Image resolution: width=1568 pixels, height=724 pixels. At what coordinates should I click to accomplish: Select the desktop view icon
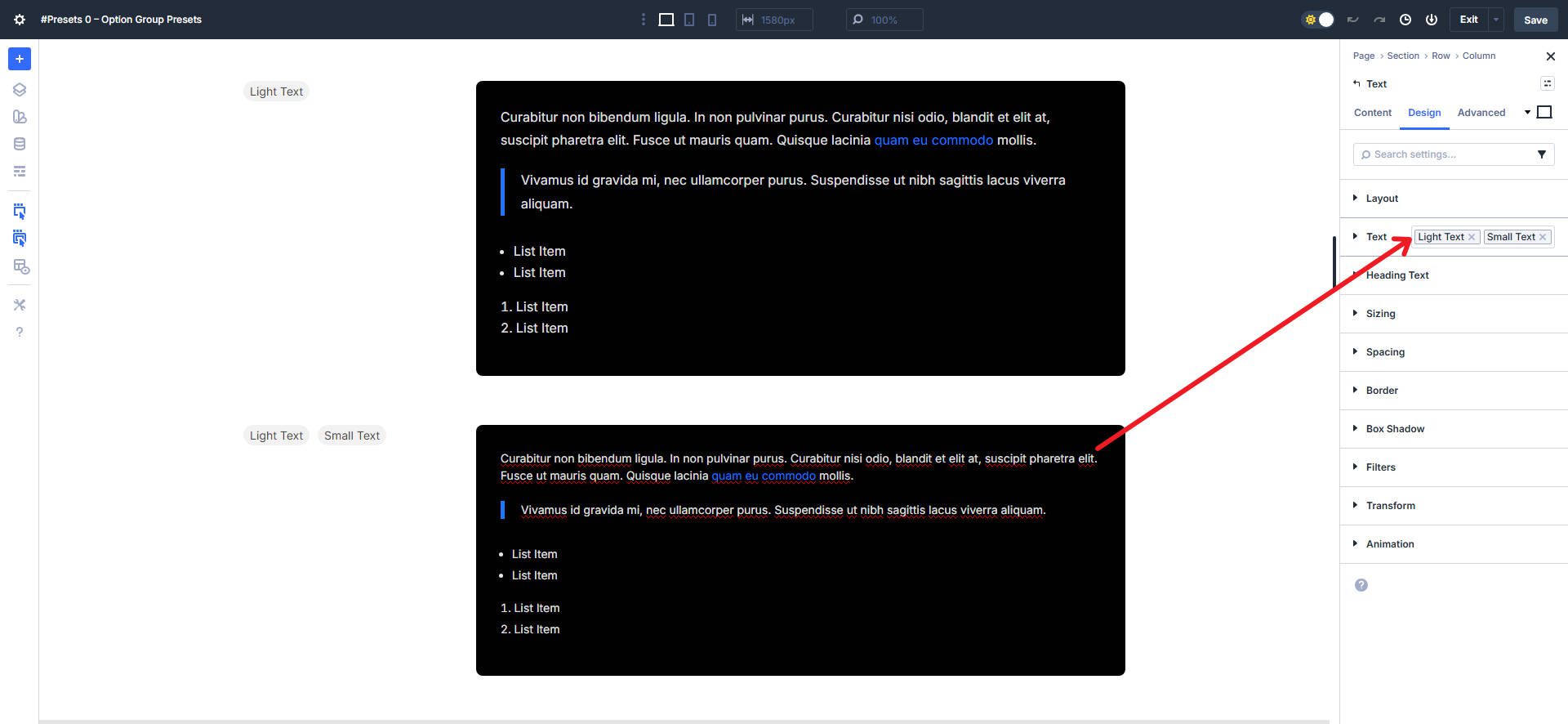666,20
